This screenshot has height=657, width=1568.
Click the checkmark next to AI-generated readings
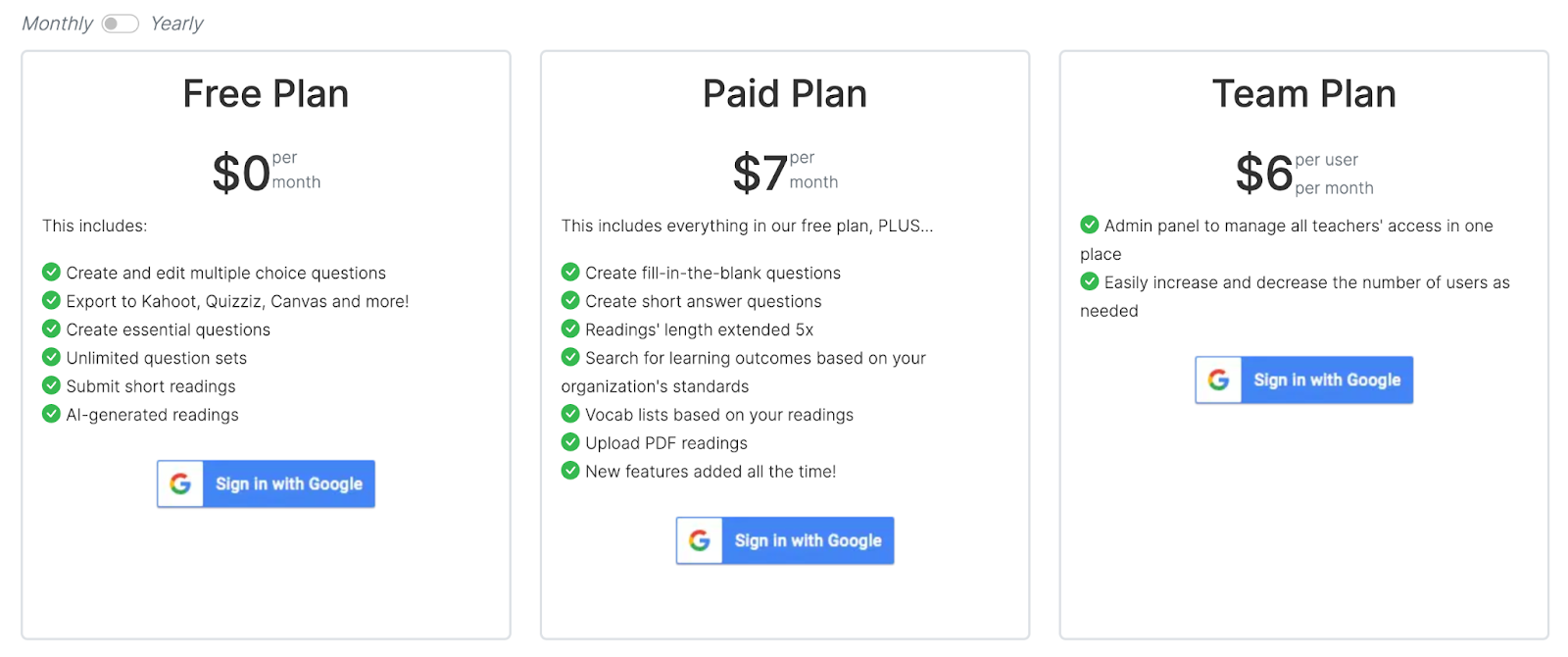52,414
